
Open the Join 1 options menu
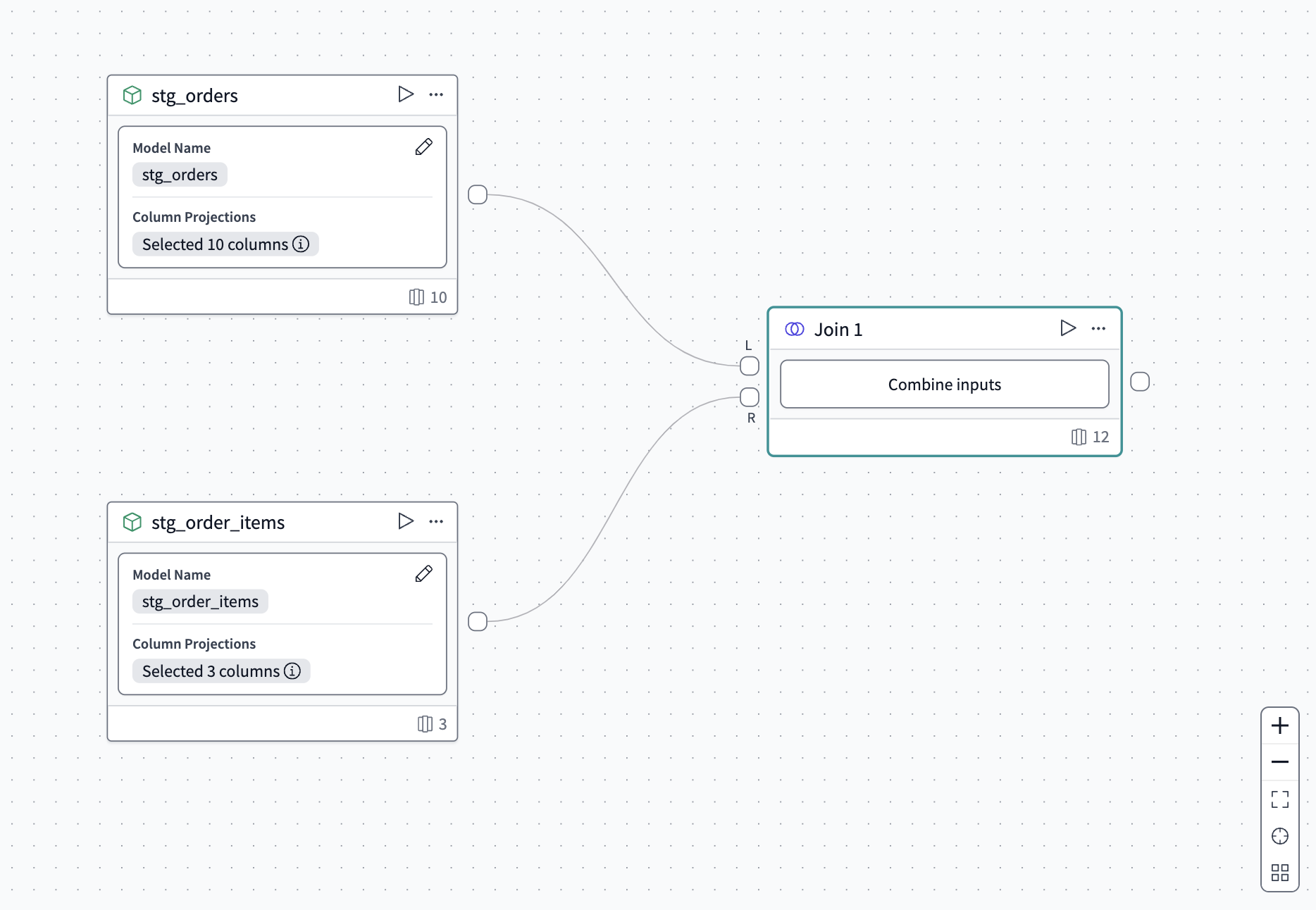click(1098, 328)
